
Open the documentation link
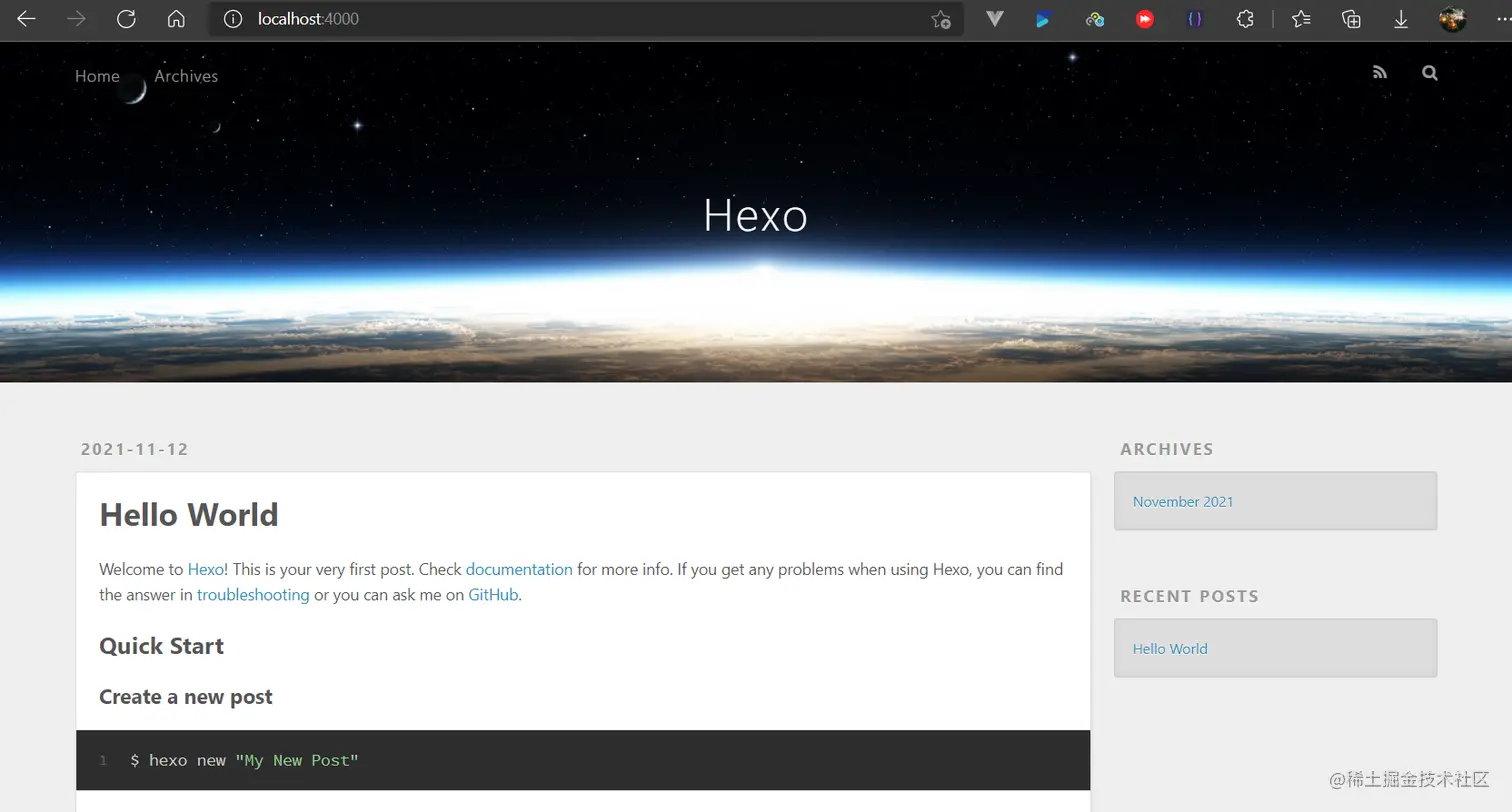tap(519, 569)
